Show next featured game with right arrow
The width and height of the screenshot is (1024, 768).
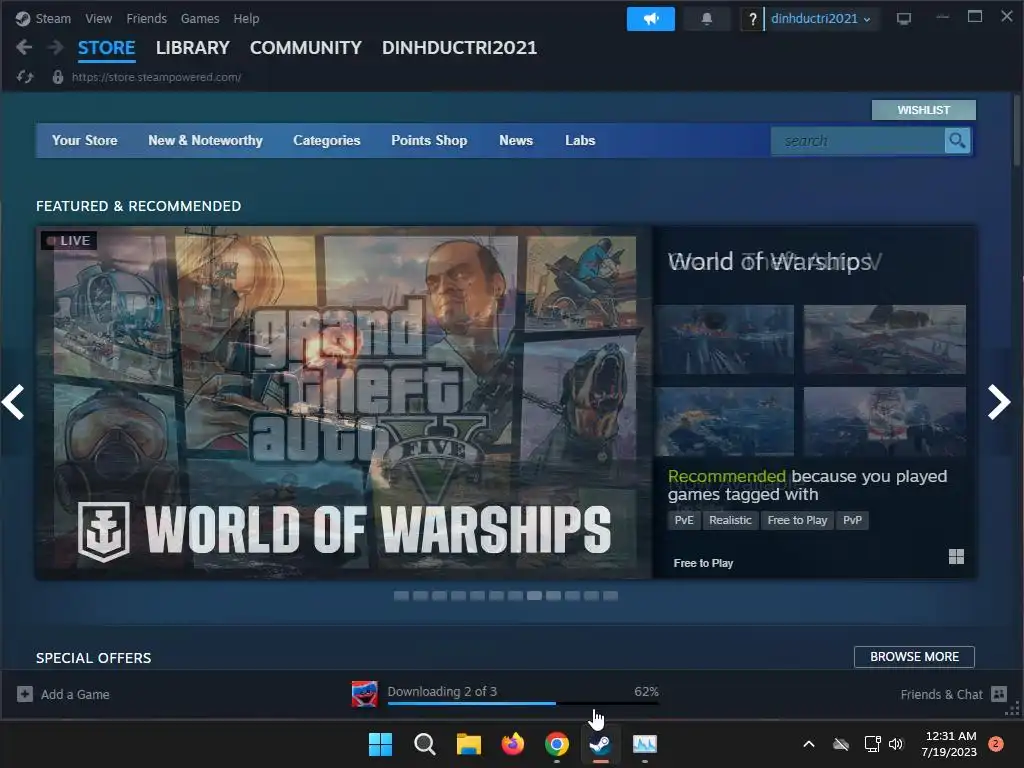(x=999, y=402)
